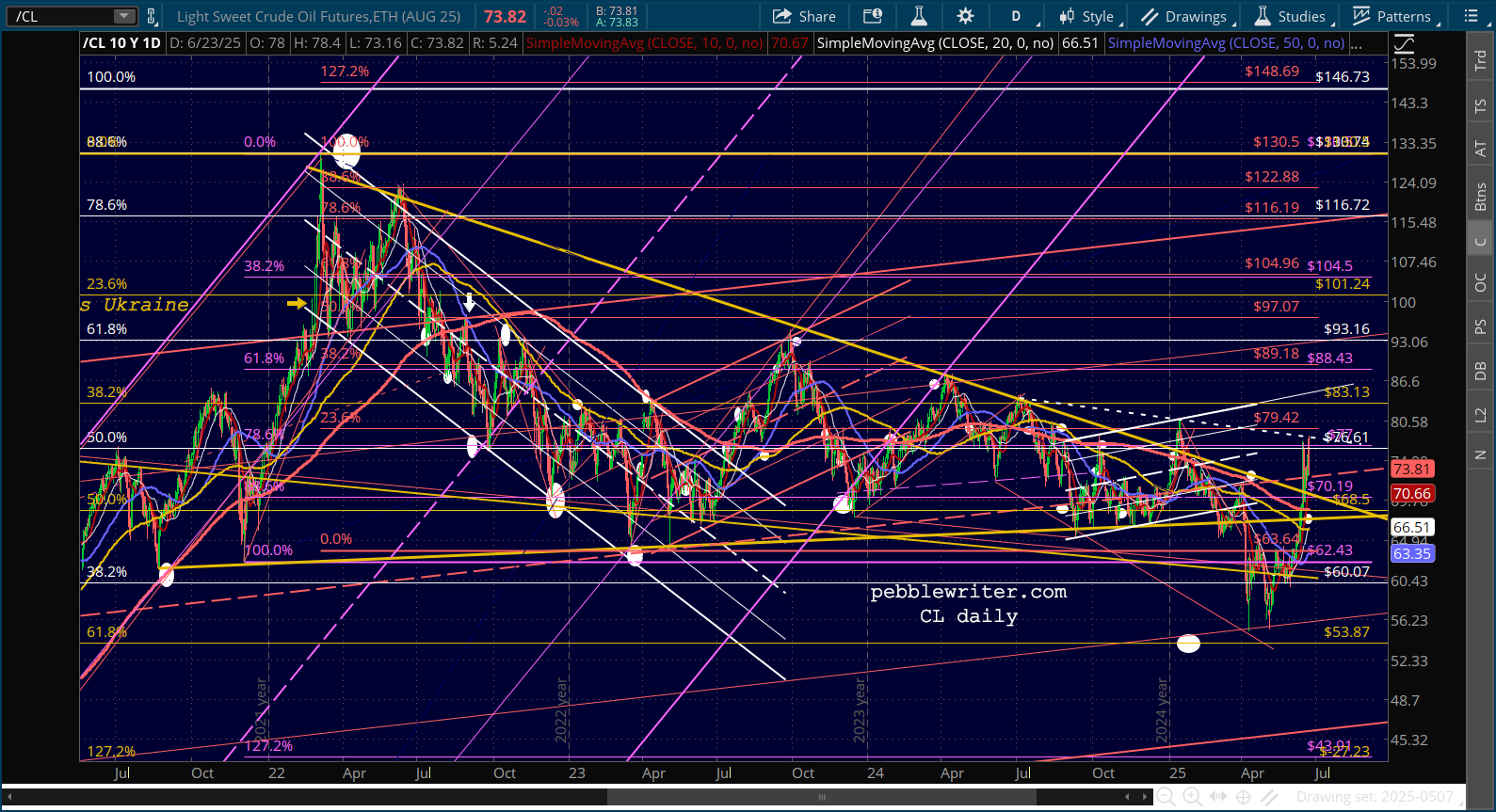Click the $146.73 Fibonacci level label
The height and width of the screenshot is (812, 1496).
click(1343, 77)
